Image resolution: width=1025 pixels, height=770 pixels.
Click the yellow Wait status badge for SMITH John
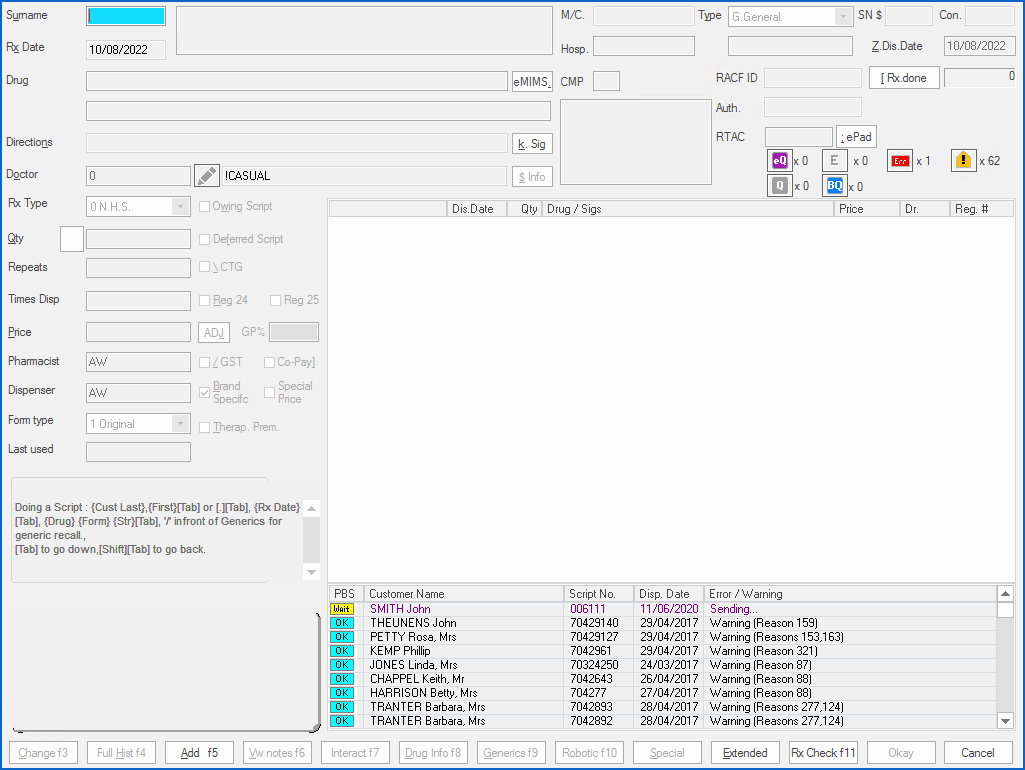(342, 609)
